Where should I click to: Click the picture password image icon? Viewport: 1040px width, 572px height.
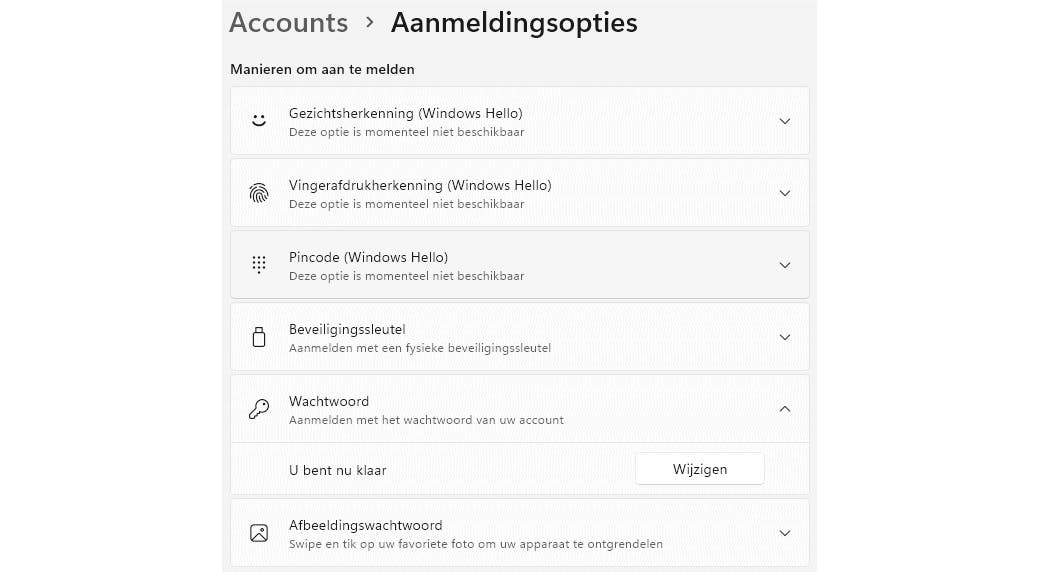pyautogui.click(x=259, y=533)
